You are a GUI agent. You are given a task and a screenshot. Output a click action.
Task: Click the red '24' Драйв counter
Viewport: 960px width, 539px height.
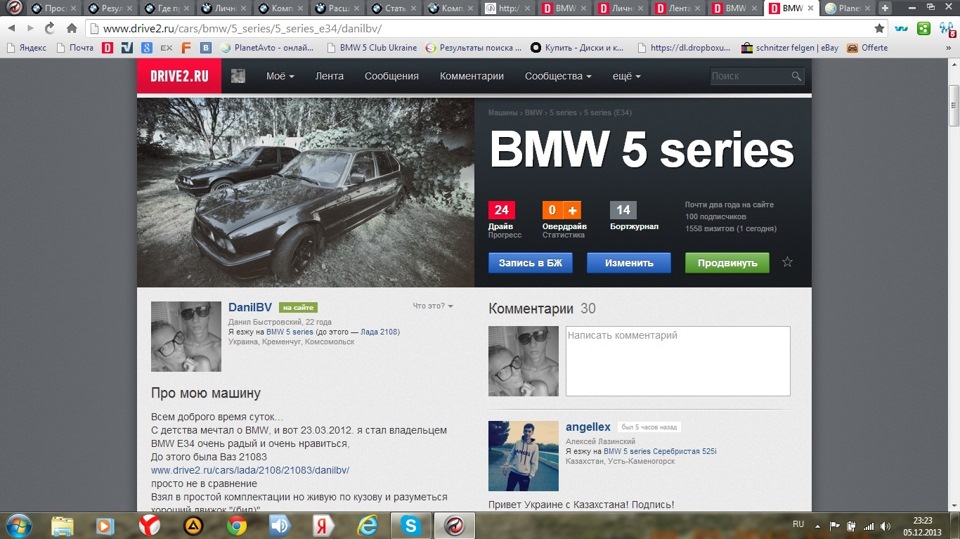[501, 210]
